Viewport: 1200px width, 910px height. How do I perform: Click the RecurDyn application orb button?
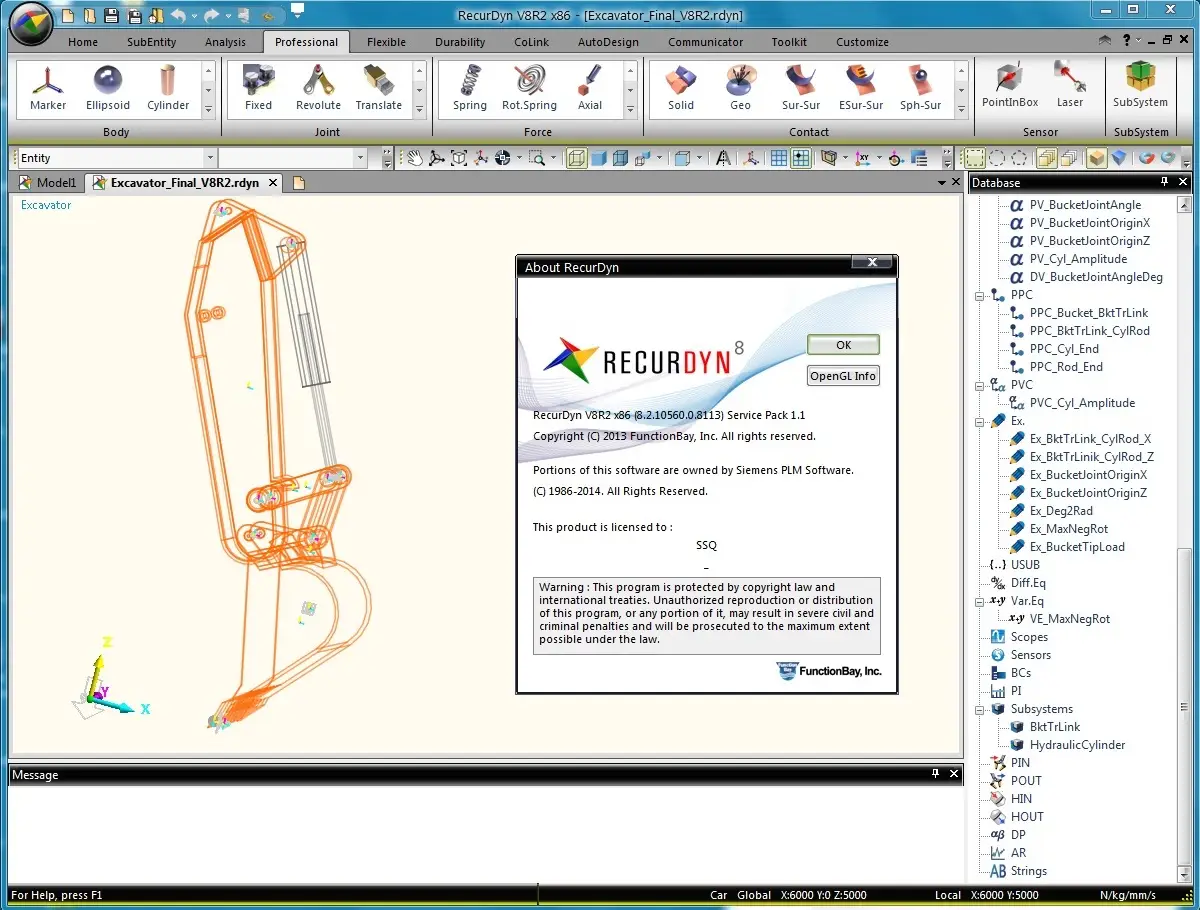(30, 24)
